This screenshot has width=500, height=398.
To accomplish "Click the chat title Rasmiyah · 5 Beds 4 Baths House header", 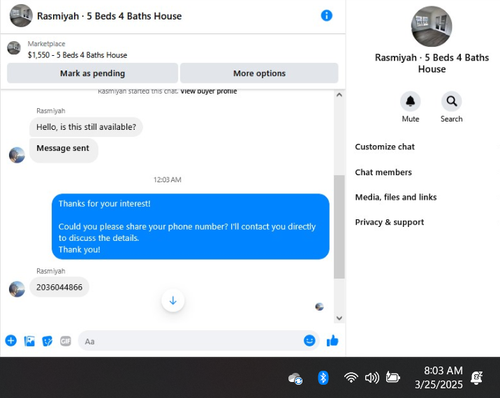I will pyautogui.click(x=109, y=16).
